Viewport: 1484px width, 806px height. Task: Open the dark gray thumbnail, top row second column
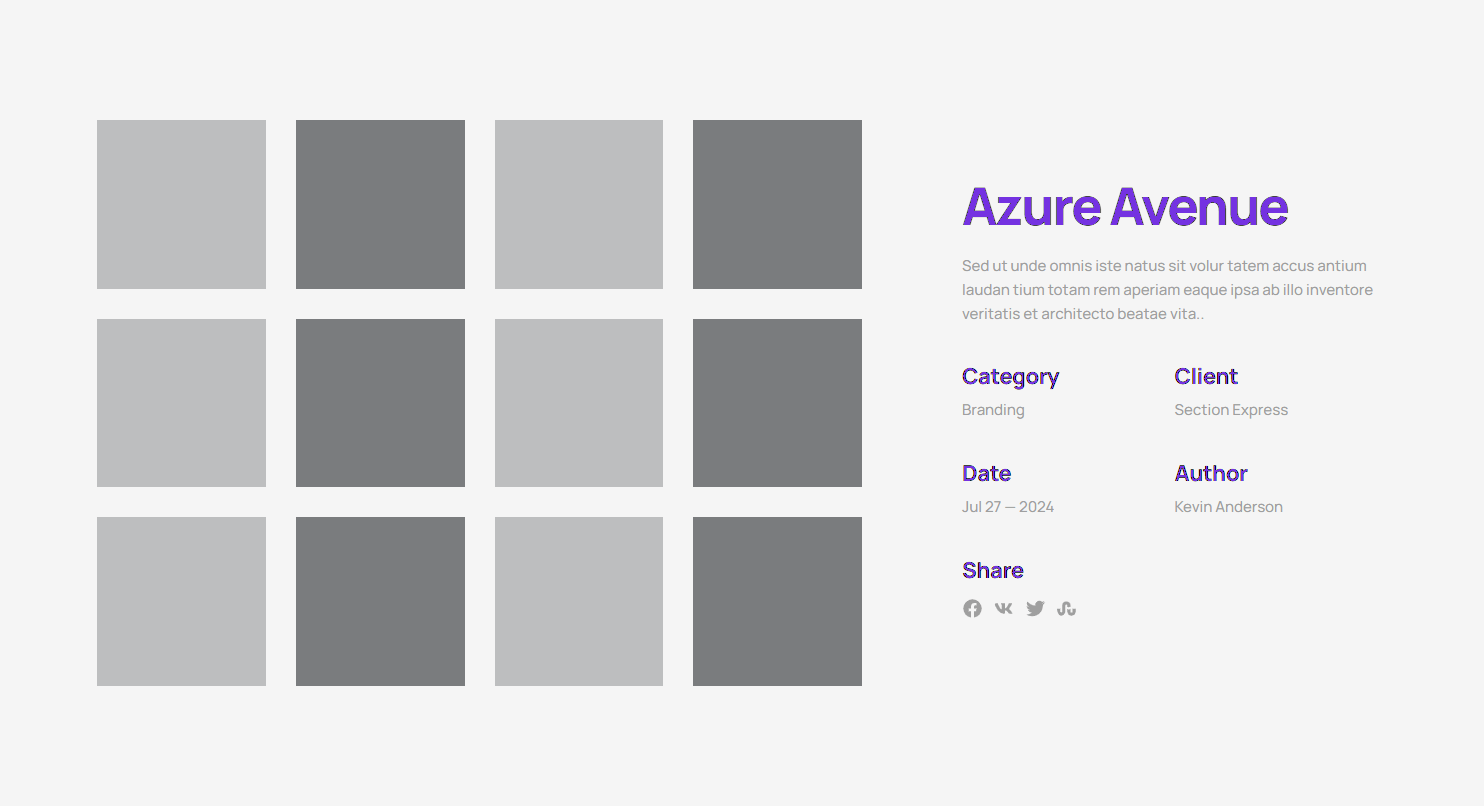point(380,204)
